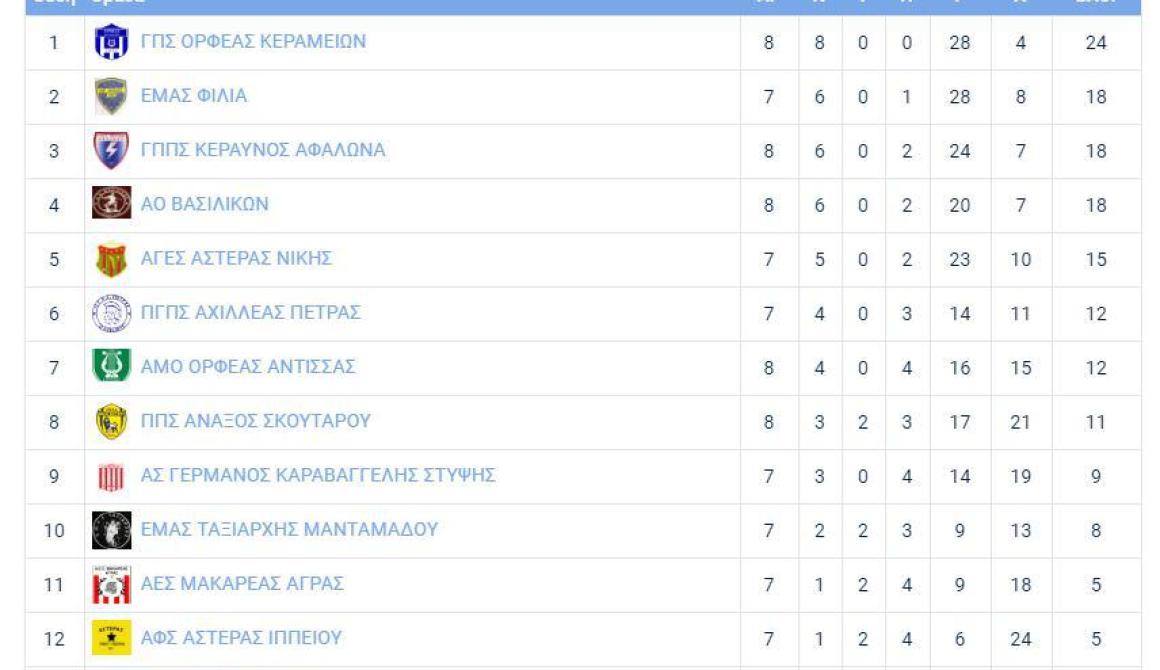Screen dimensions: 1160x670
Task: Click the ΑΣΤΕΡΑΣ ΝΙΚΗΣ red-green crest
Action: coord(112,260)
